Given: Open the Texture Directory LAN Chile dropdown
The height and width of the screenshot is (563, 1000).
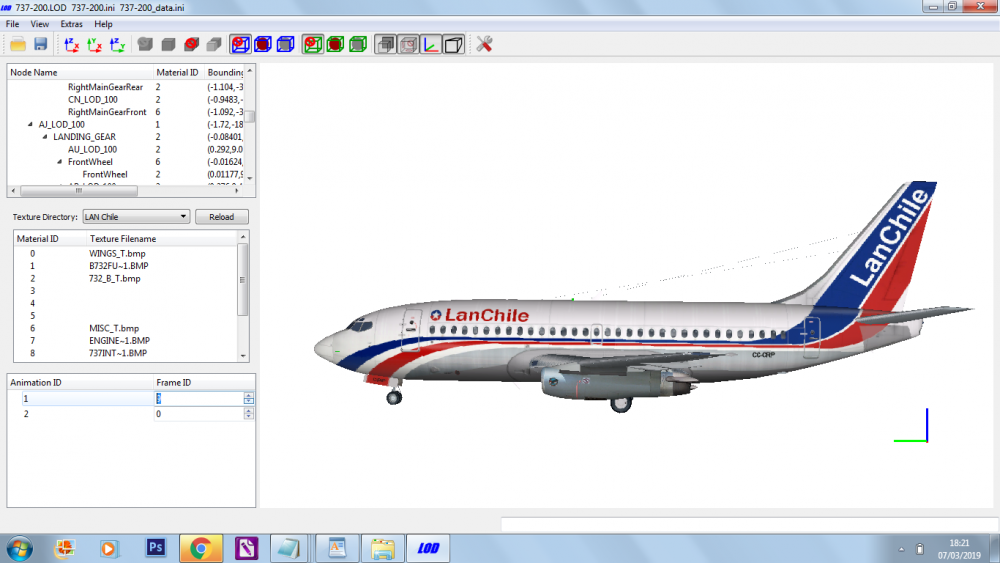Looking at the screenshot, I should click(136, 217).
